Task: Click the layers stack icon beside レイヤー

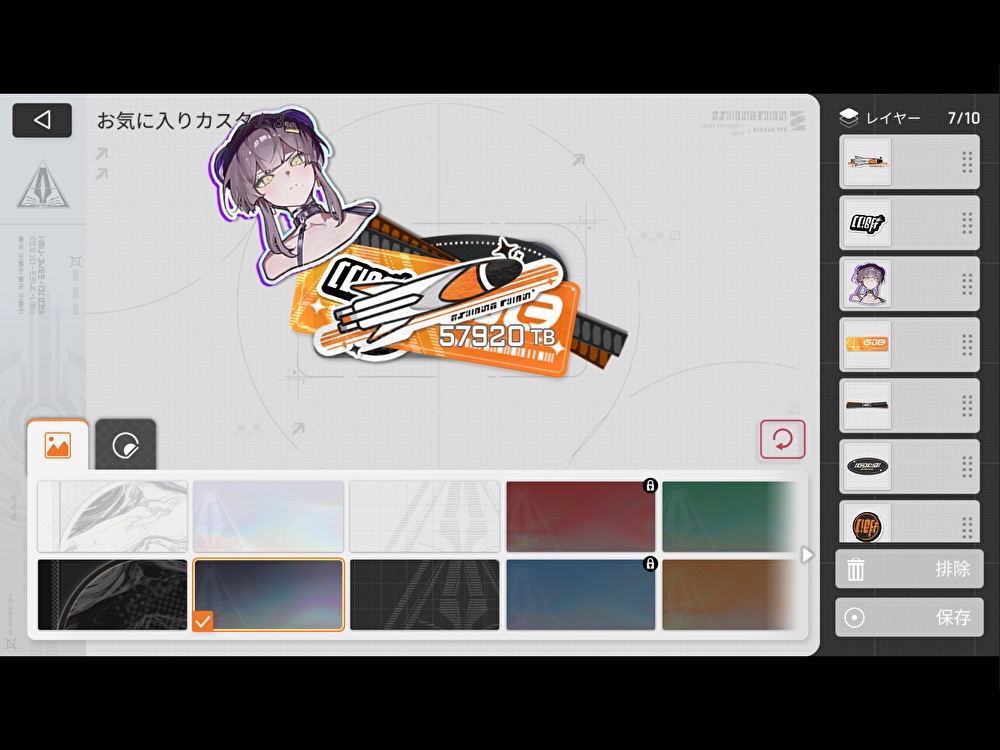Action: (x=848, y=118)
